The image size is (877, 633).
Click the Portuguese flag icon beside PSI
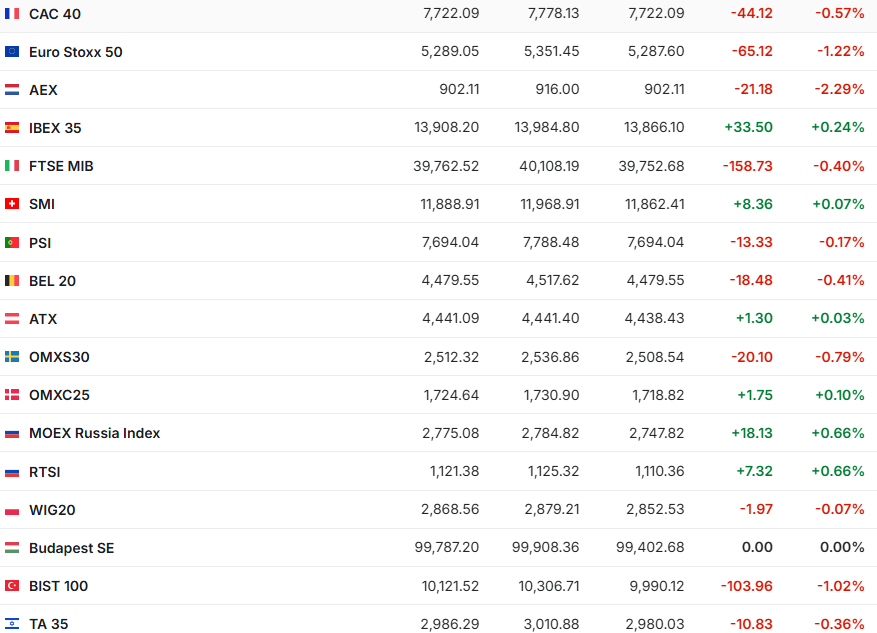[12, 243]
